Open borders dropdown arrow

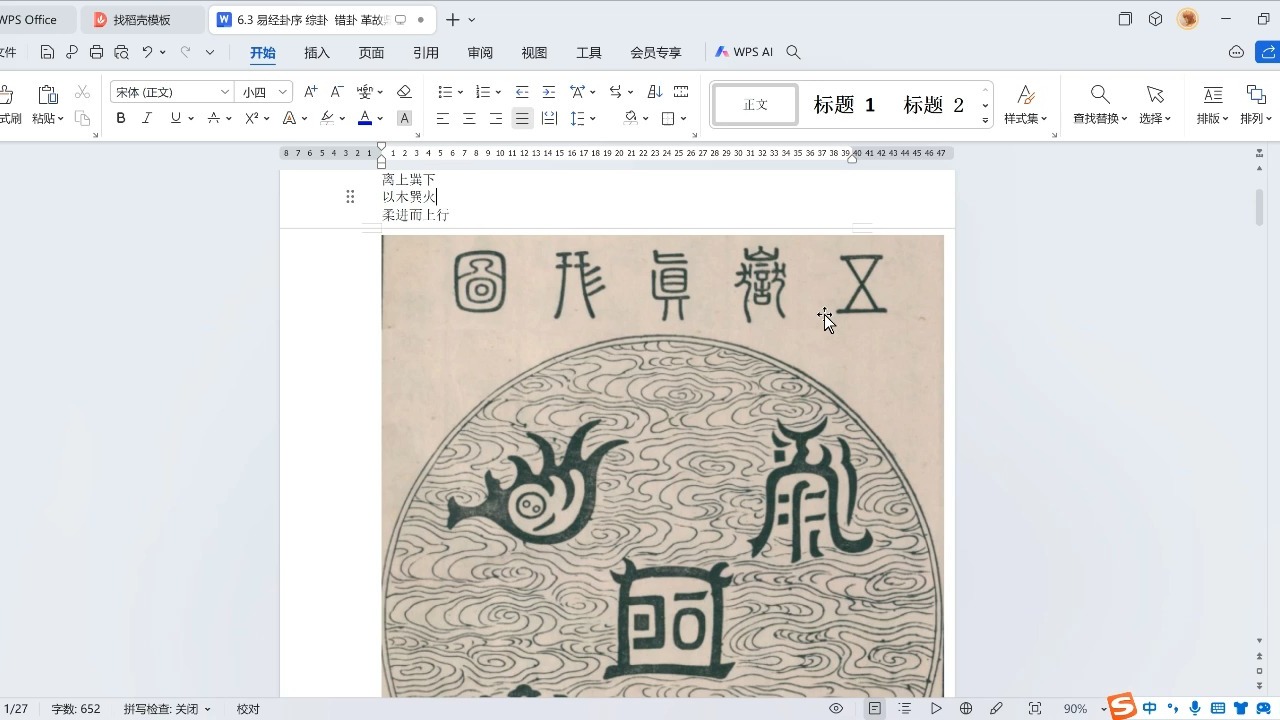point(682,118)
